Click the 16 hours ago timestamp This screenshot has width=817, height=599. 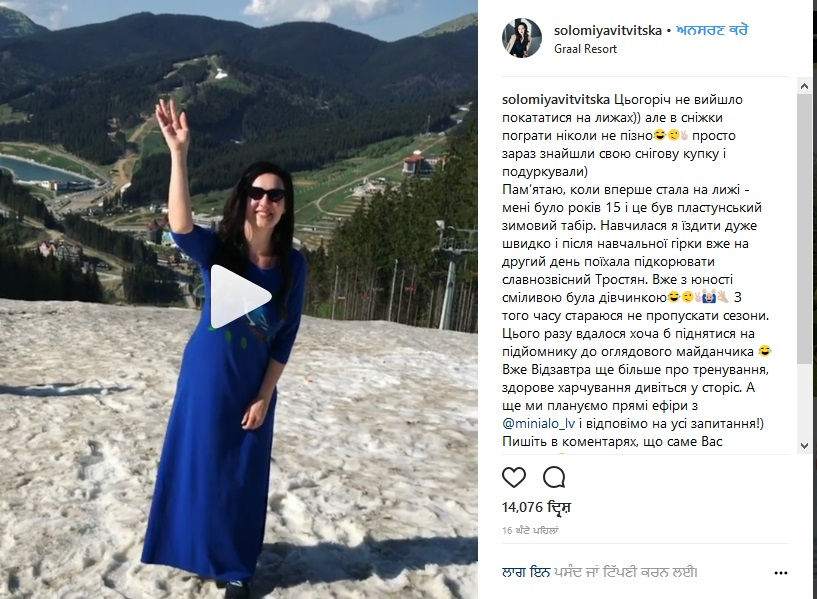[x=530, y=531]
